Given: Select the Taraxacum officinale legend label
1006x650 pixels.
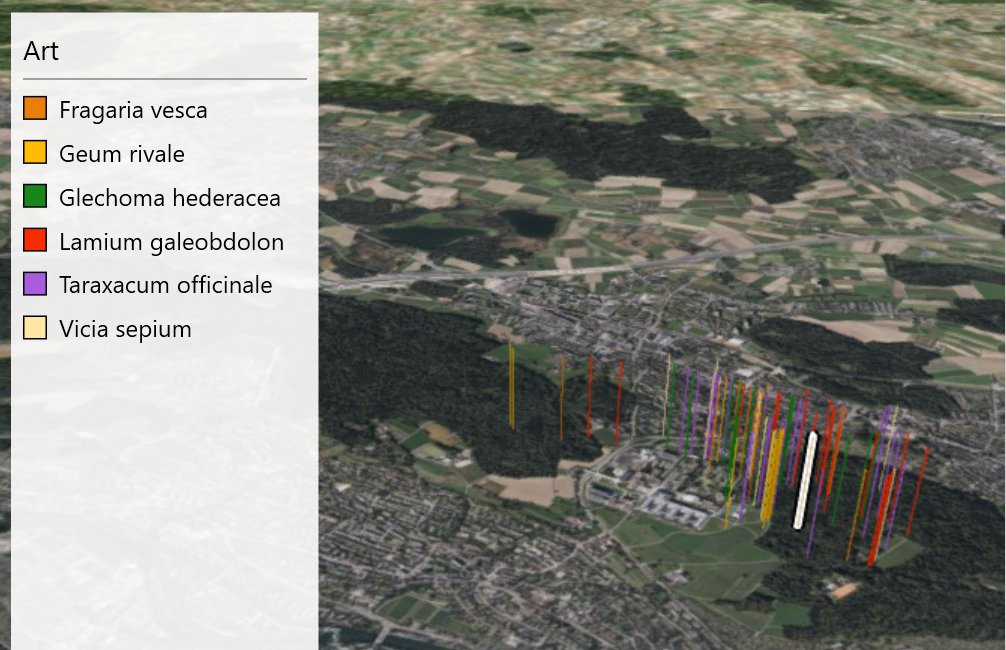Looking at the screenshot, I should (x=166, y=285).
